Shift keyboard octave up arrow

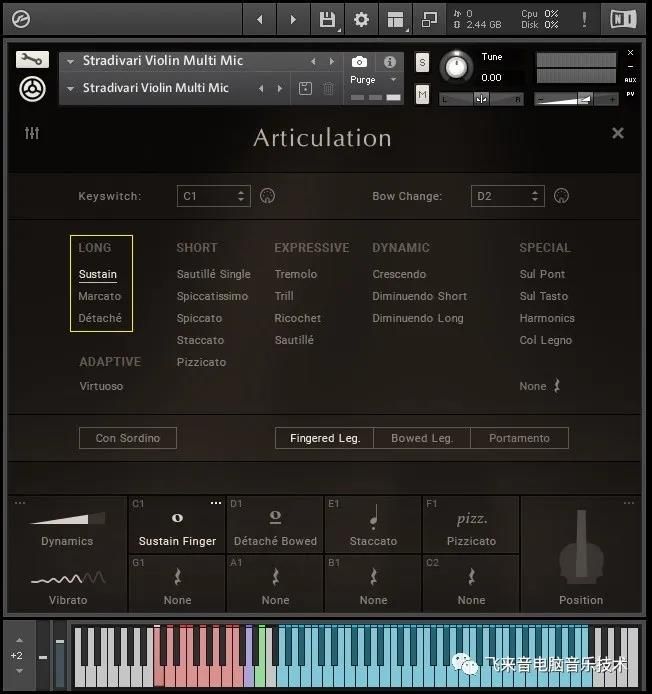pyautogui.click(x=19, y=640)
